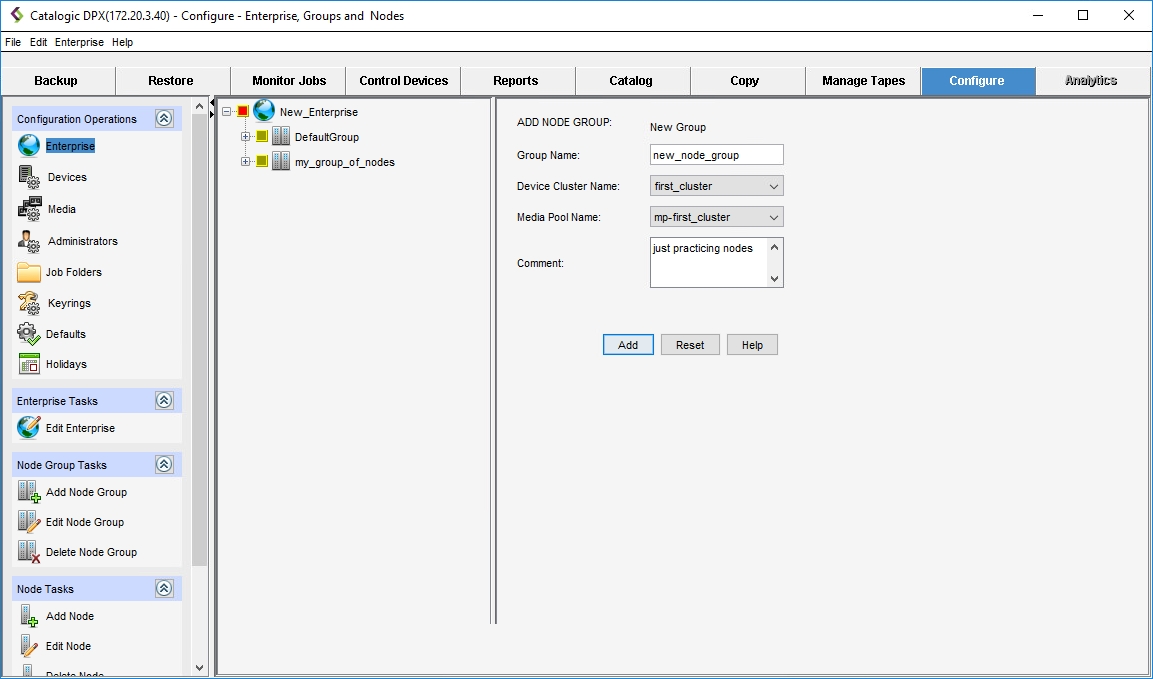Toggle the yellow checkbox beside DefaultGroup
1153x679 pixels.
[262, 137]
